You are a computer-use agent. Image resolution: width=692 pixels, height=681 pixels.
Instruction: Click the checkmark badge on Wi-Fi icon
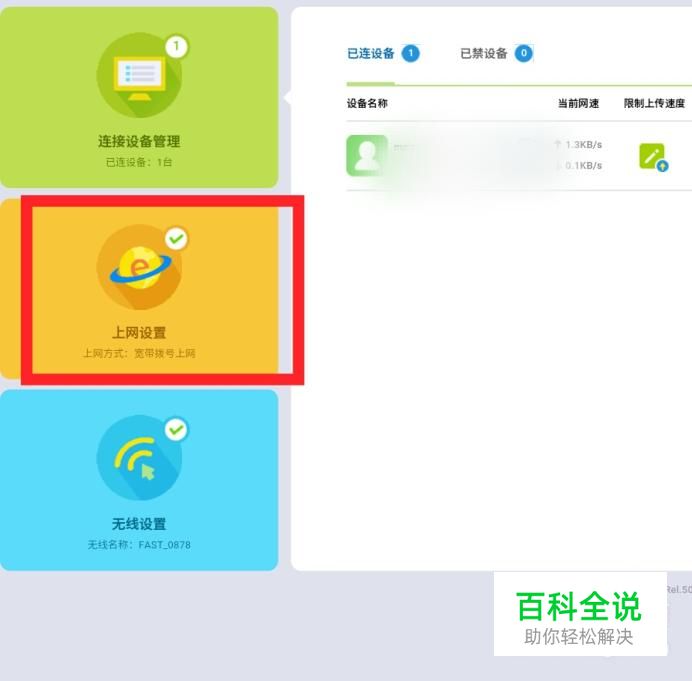[177, 429]
